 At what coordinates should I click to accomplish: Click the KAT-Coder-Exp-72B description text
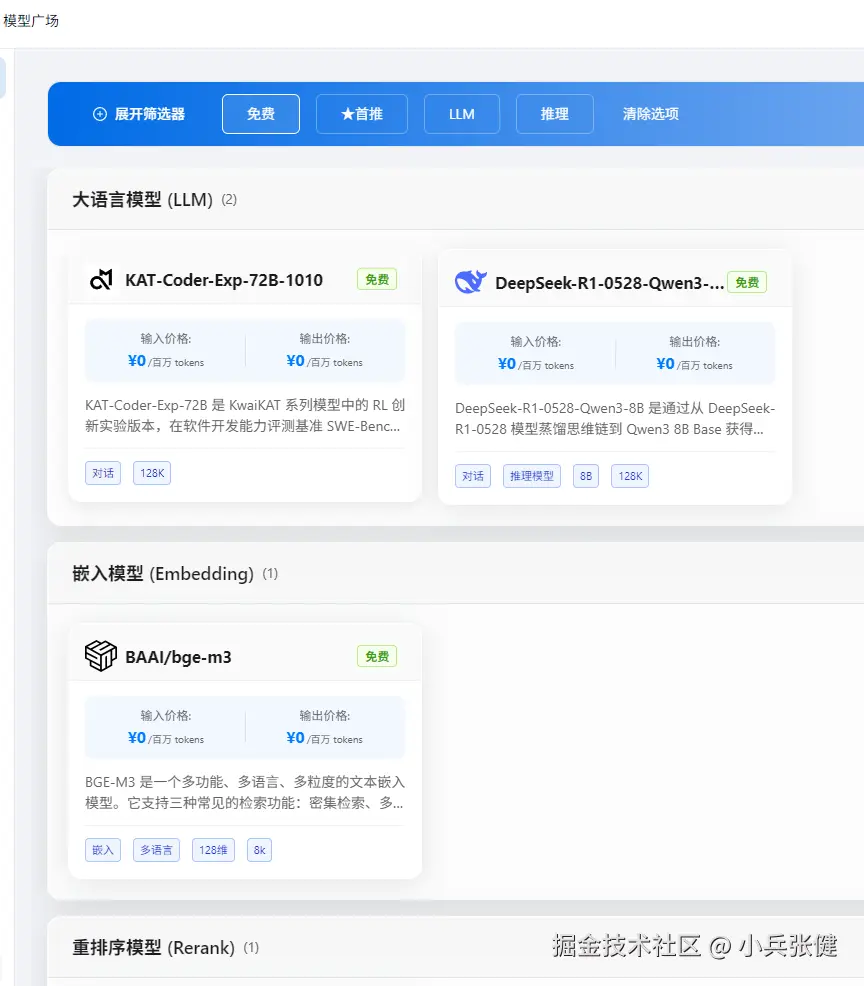pyautogui.click(x=245, y=416)
